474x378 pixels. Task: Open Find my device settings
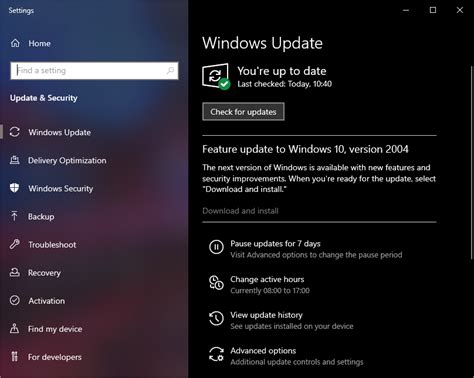pos(55,329)
